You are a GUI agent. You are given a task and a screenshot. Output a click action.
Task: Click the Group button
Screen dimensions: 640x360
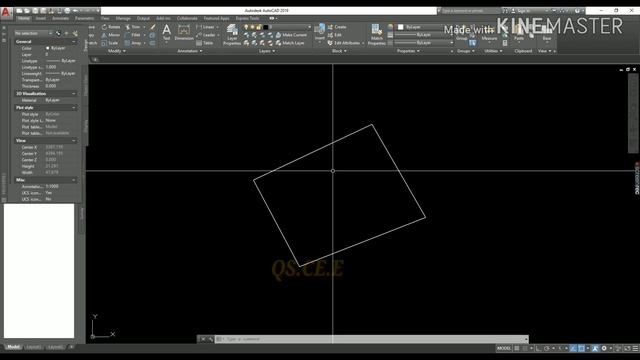tap(462, 33)
